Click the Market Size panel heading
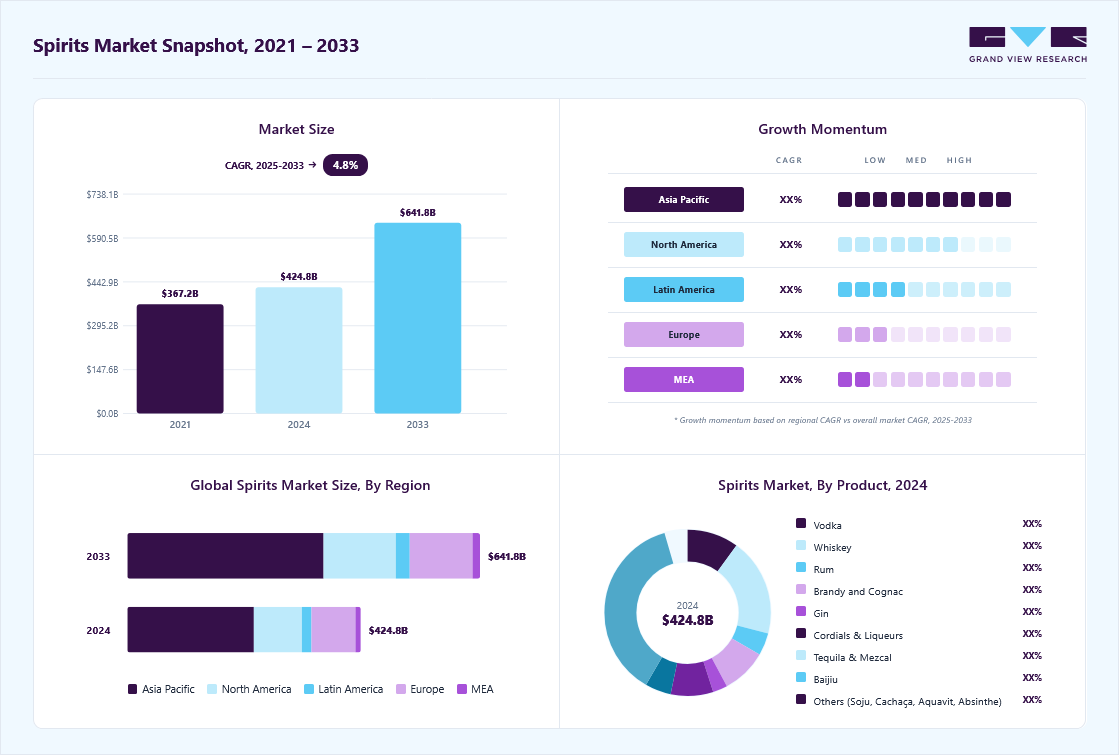1120x755 pixels. [x=296, y=129]
